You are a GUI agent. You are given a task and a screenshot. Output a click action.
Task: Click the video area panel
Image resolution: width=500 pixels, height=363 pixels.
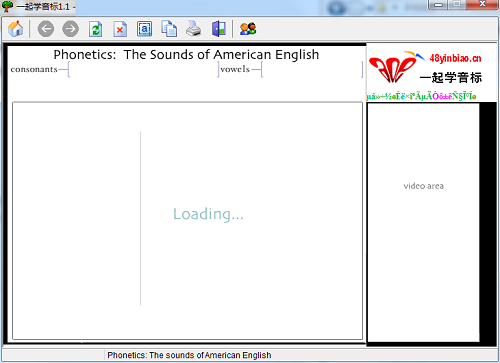[423, 222]
